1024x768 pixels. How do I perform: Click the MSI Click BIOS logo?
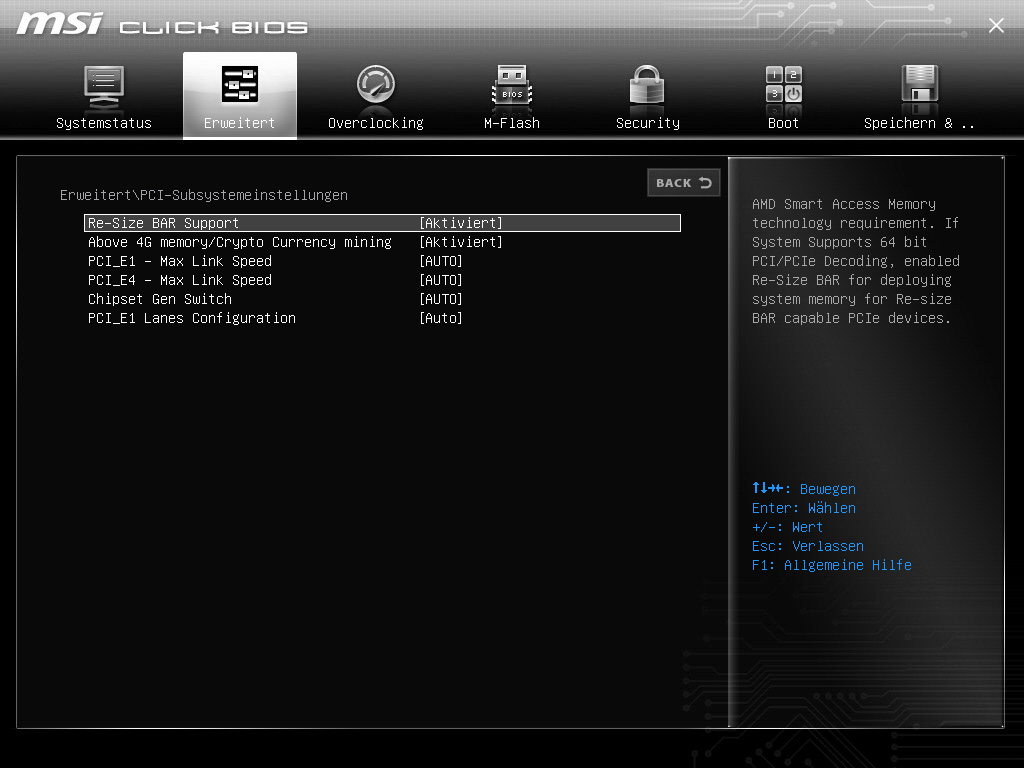[162, 24]
